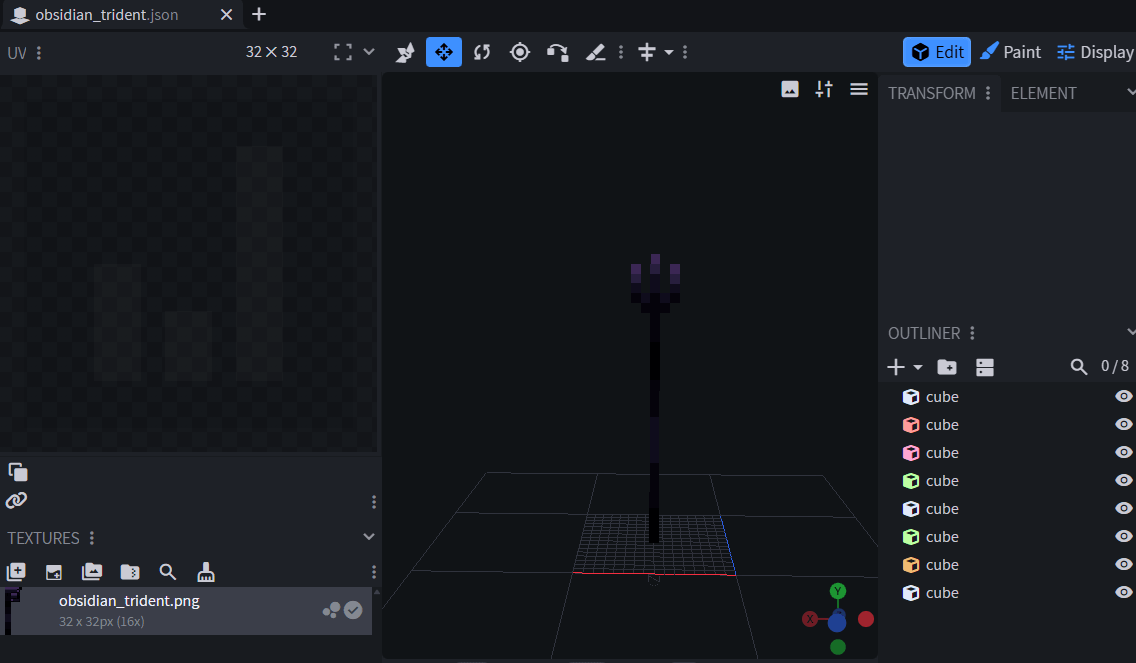The width and height of the screenshot is (1136, 663).
Task: Open three-dot menu after marker-pen tool
Action: 621,52
